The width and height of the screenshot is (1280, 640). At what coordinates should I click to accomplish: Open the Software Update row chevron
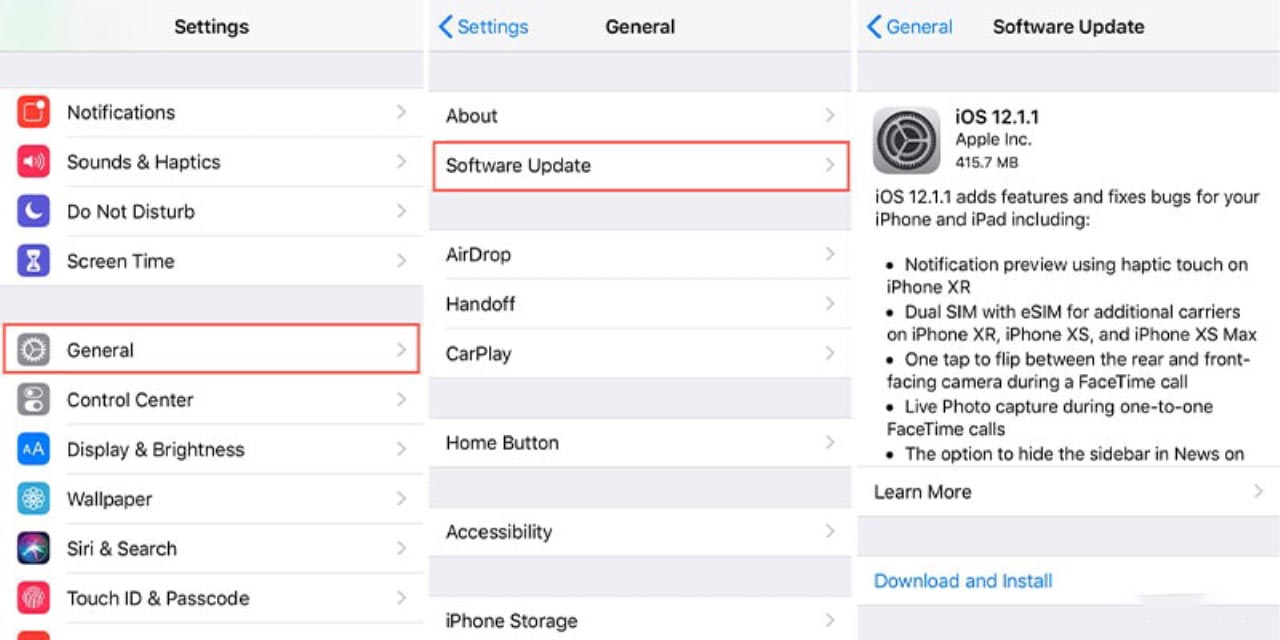pos(830,165)
